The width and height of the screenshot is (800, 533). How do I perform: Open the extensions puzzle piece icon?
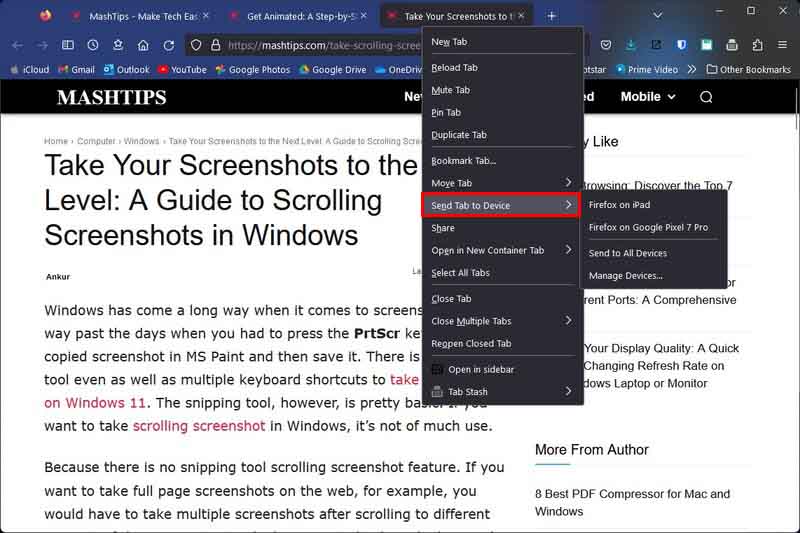757,45
